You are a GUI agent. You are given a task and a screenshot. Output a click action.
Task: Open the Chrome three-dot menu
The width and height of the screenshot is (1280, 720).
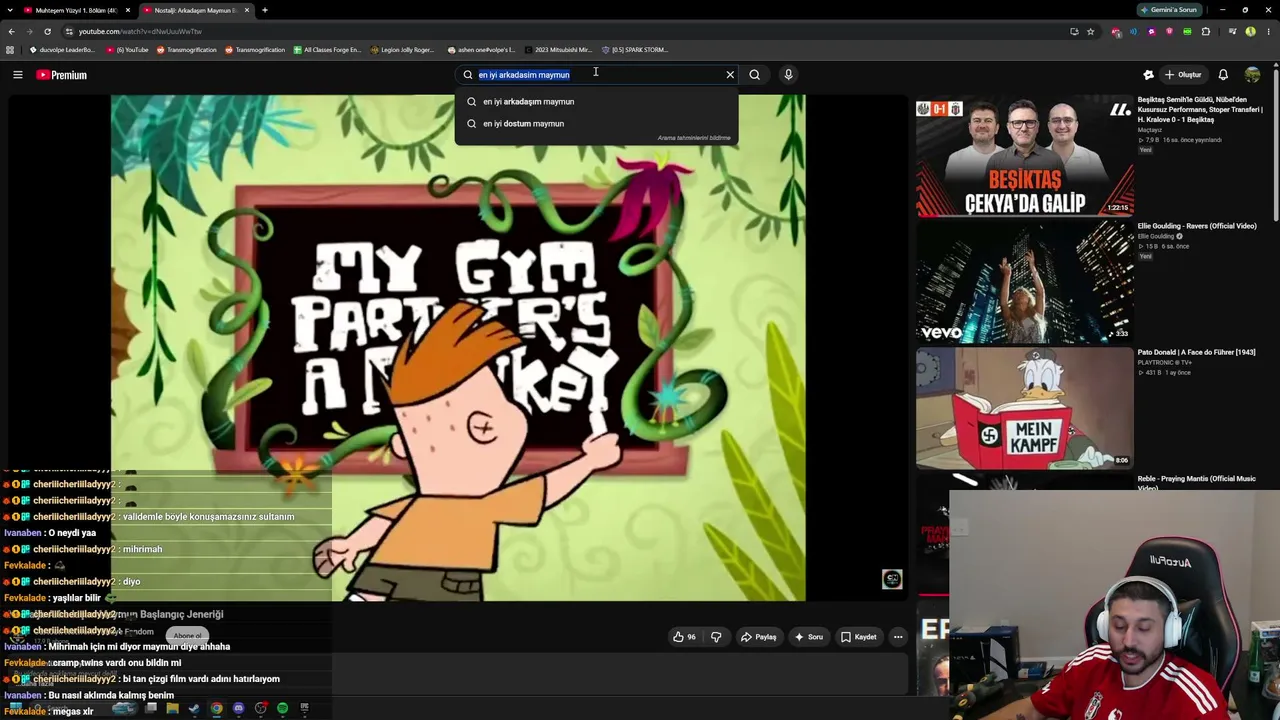(1268, 31)
